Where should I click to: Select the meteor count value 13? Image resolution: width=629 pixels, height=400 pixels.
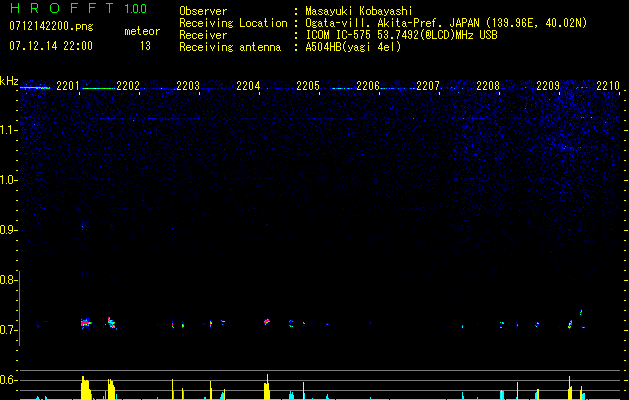pyautogui.click(x=145, y=46)
